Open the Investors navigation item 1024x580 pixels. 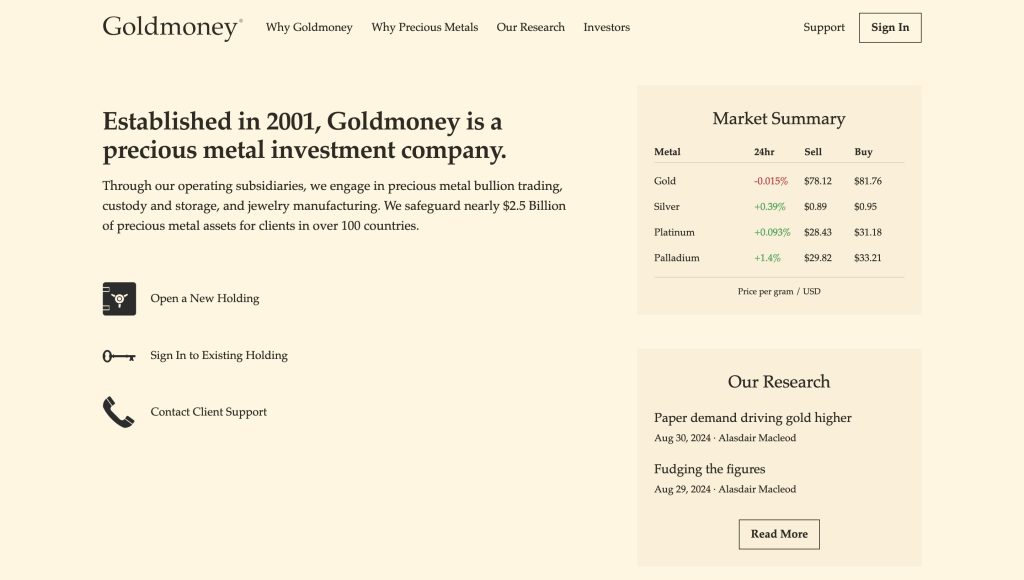pyautogui.click(x=606, y=28)
